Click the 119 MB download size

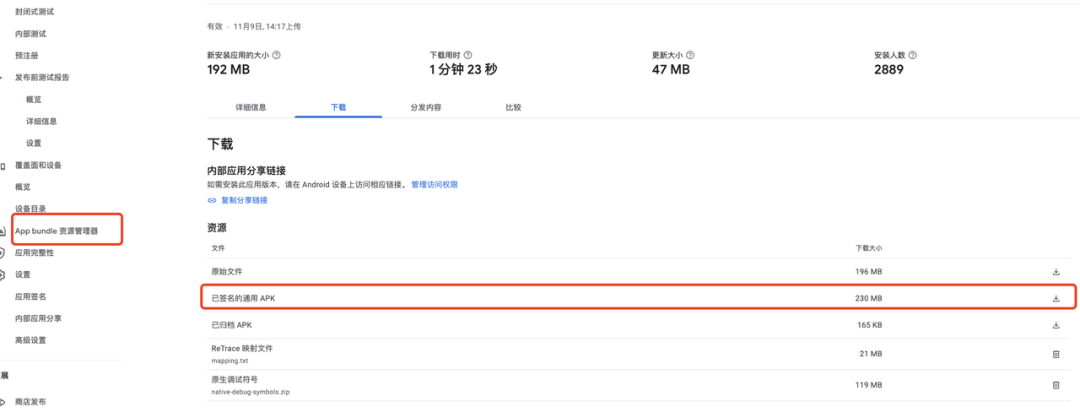click(x=869, y=386)
